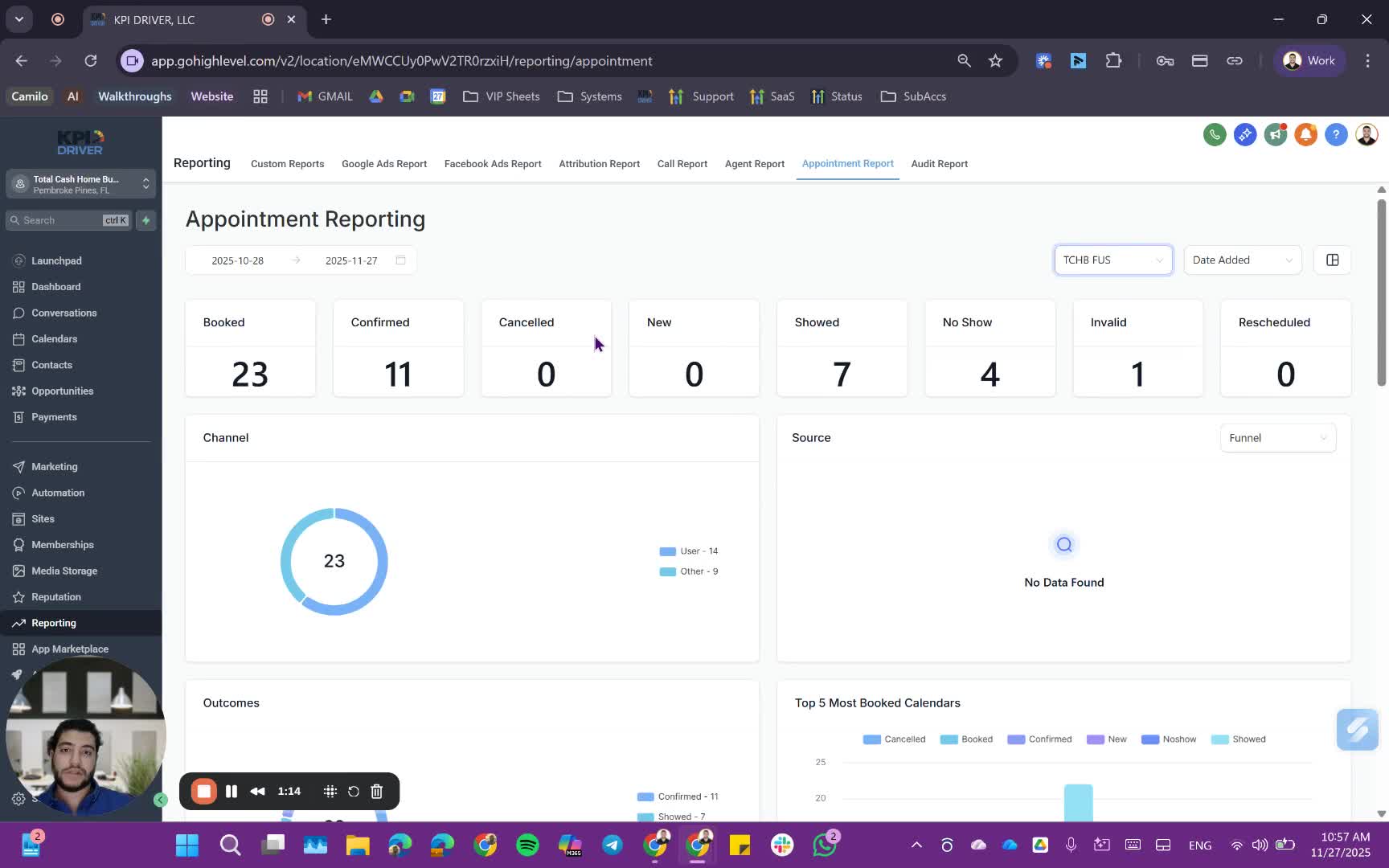Open the blue AI assistant icon in header
The width and height of the screenshot is (1389, 868).
pos(1245,134)
